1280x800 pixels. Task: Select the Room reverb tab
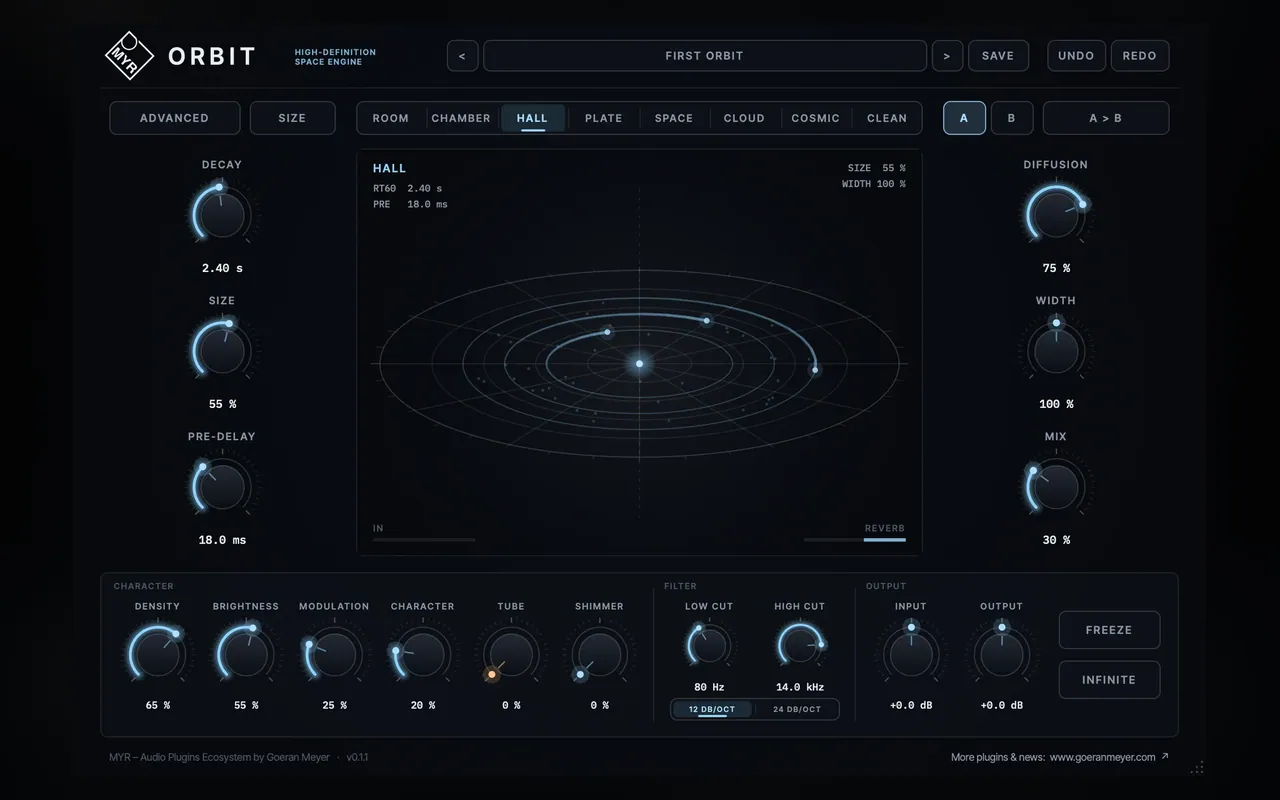coord(391,118)
